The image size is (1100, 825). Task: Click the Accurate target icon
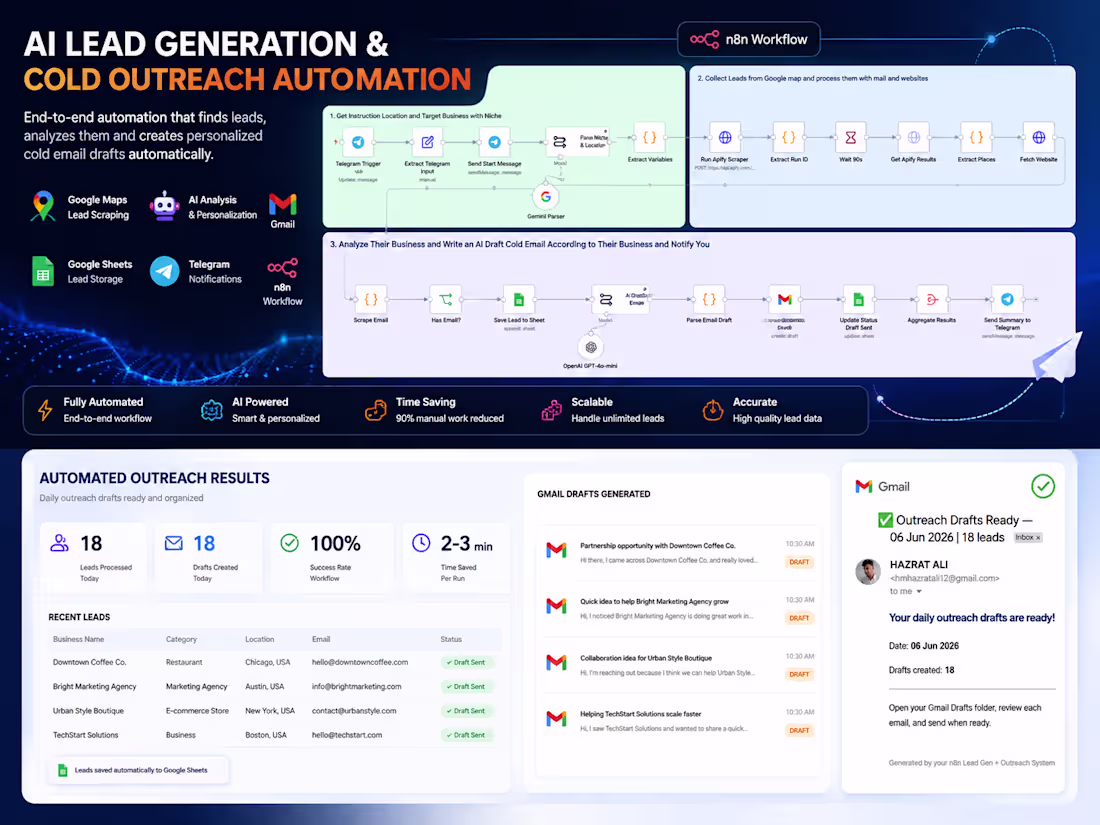click(x=713, y=410)
